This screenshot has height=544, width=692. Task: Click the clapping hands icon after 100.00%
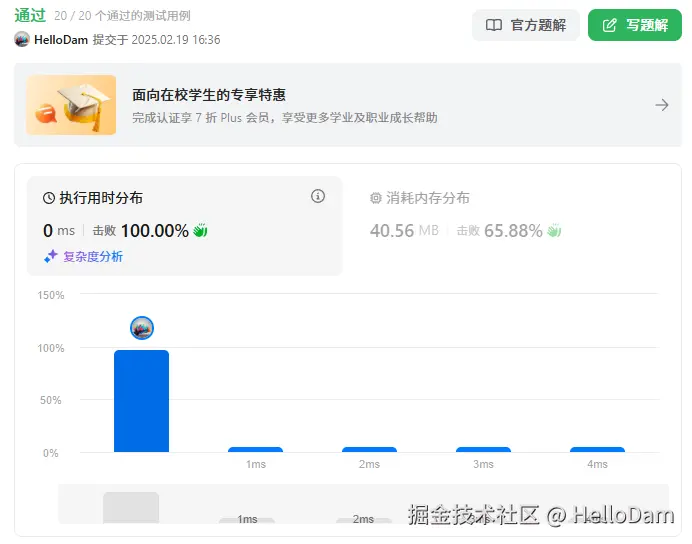200,230
